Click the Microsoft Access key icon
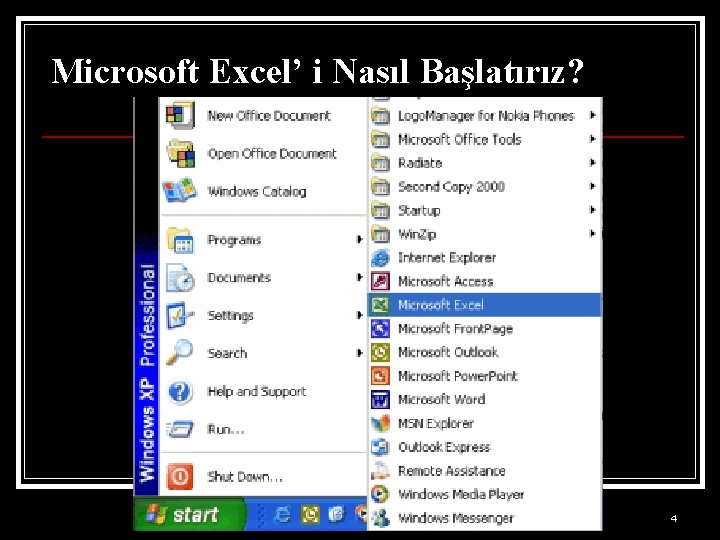Screen dimensions: 720x540 click(x=380, y=281)
